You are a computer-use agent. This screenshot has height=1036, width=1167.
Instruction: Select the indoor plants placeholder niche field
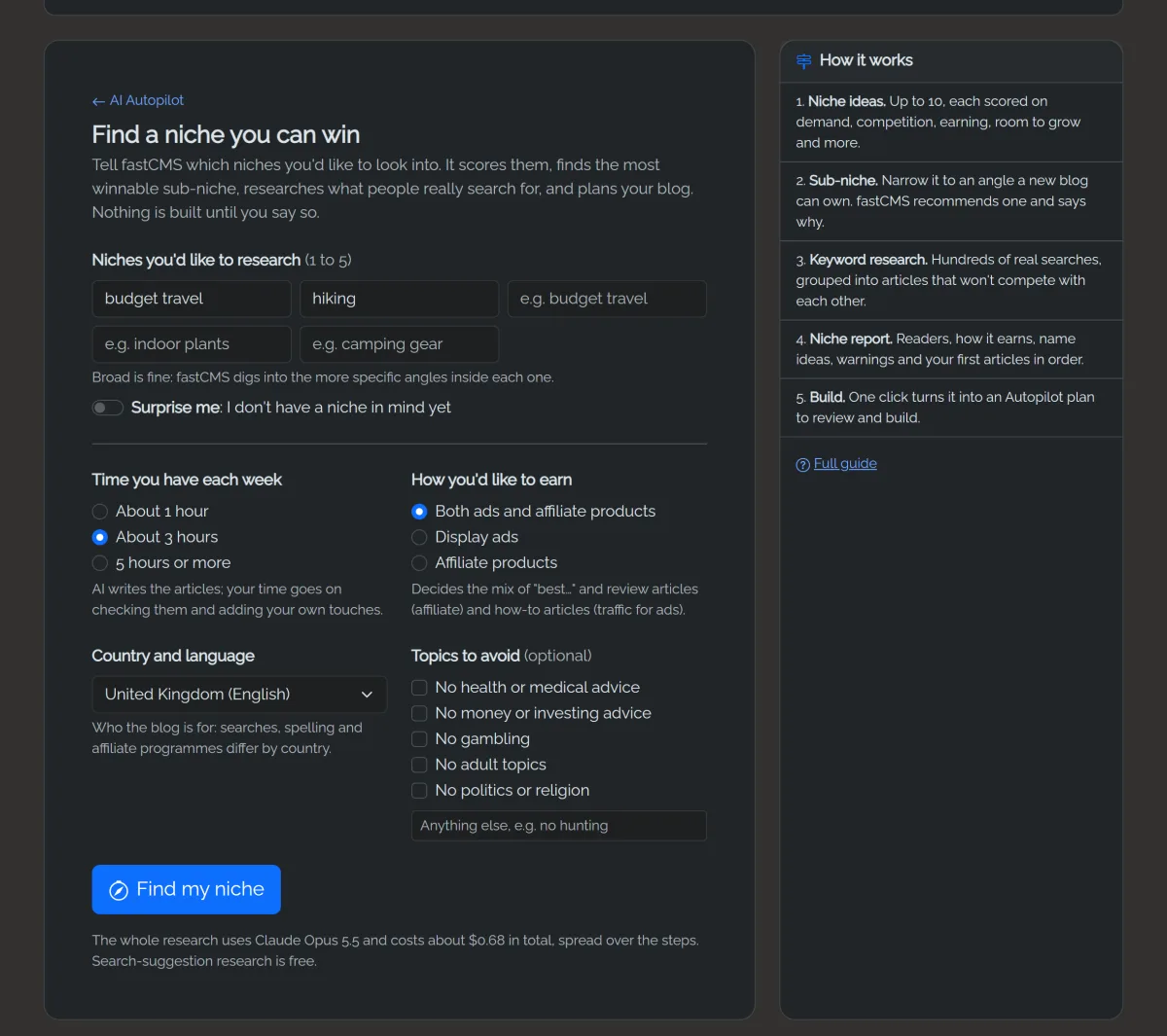[192, 344]
